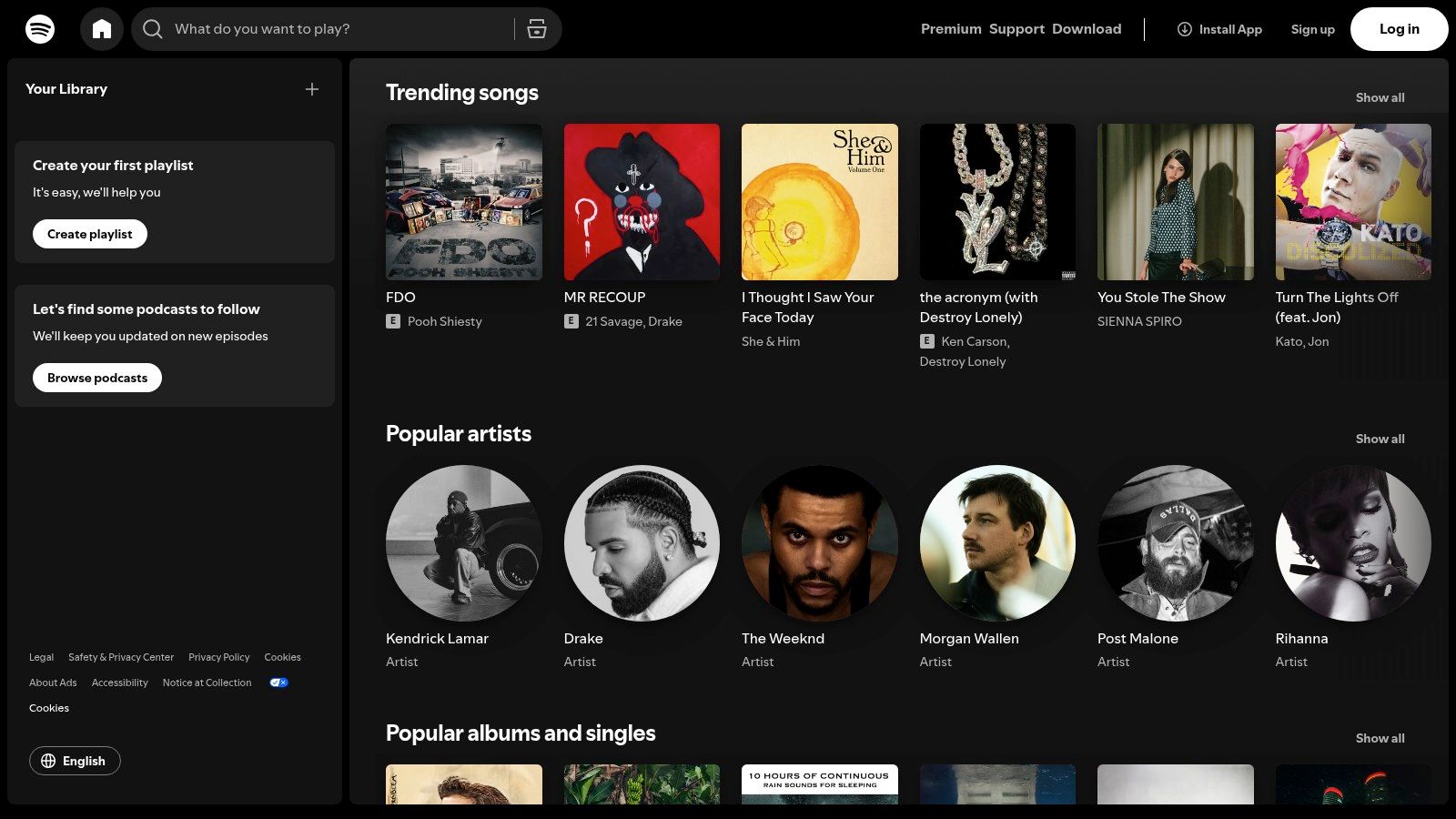Open the Premium menu item
This screenshot has height=819, width=1456.
(x=950, y=28)
